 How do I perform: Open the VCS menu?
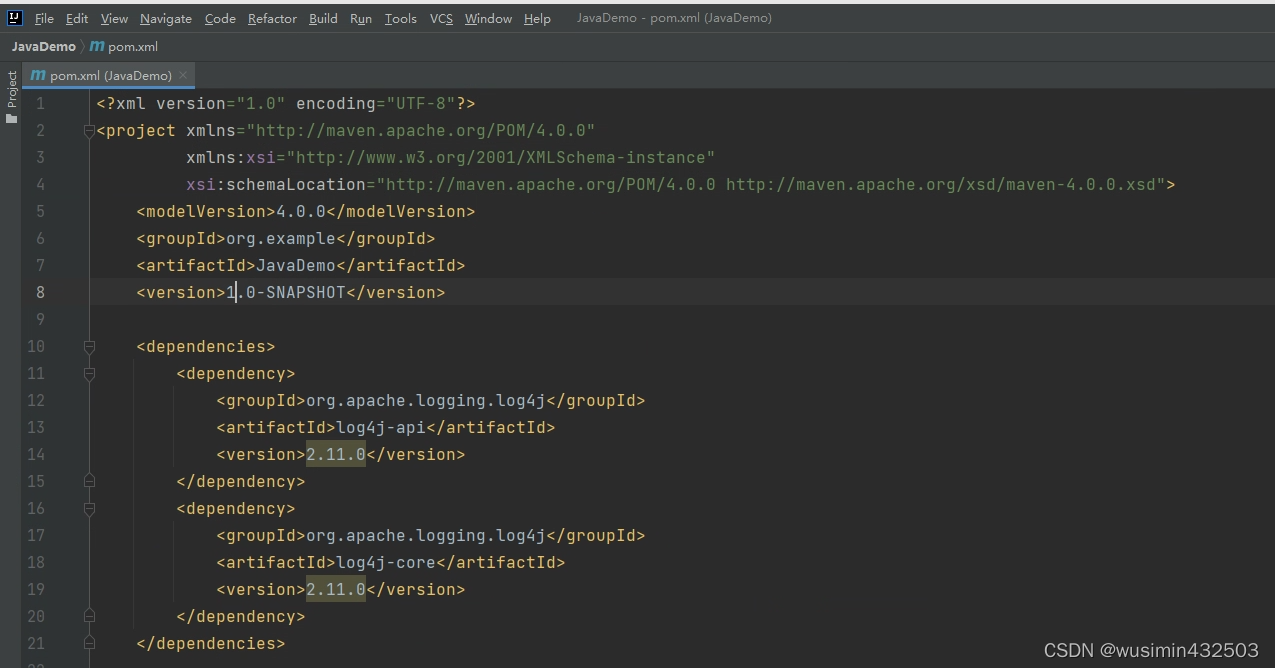coord(441,19)
